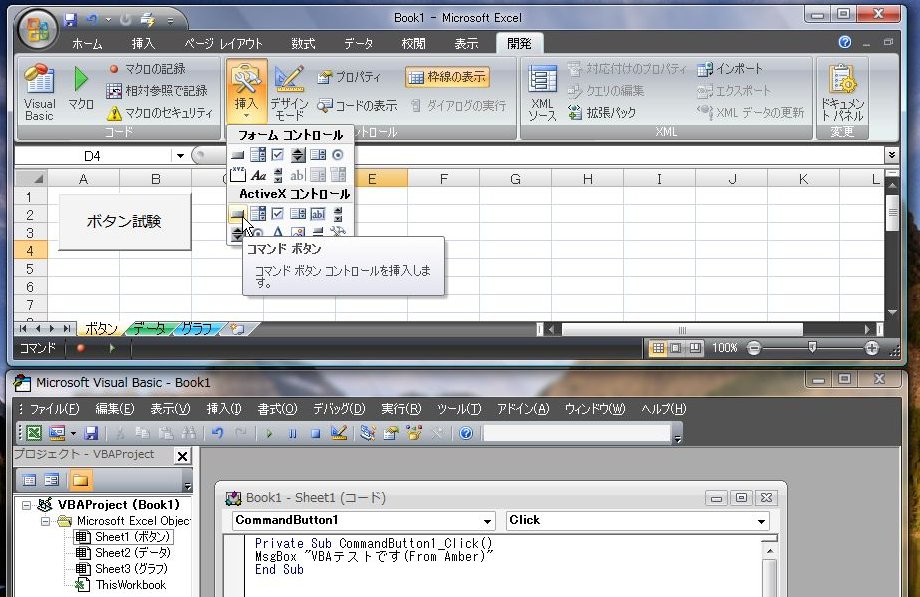Insert ActiveX list box control
The width and height of the screenshot is (920, 597).
click(298, 214)
